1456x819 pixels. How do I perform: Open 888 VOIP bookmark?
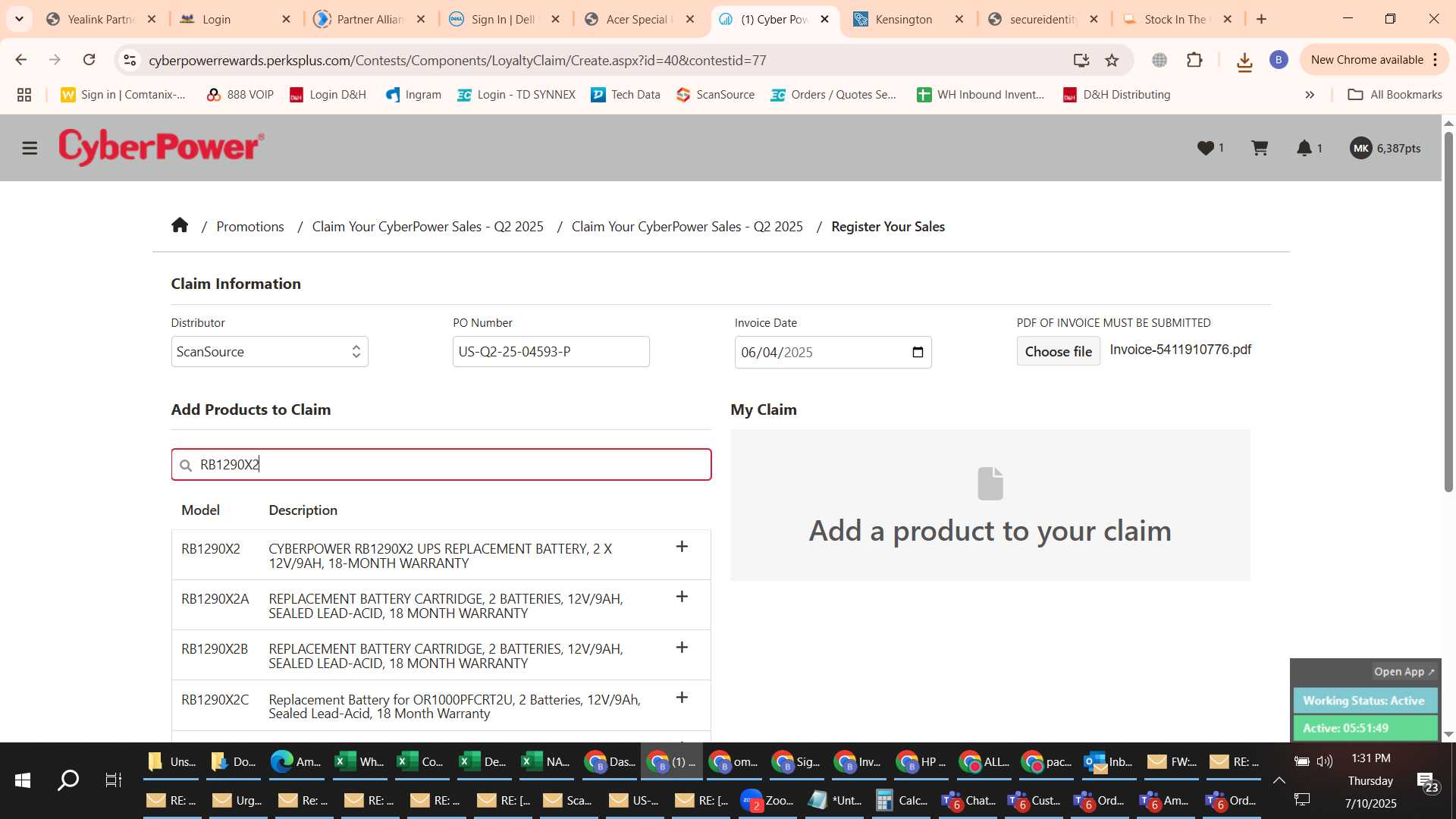pyautogui.click(x=240, y=95)
